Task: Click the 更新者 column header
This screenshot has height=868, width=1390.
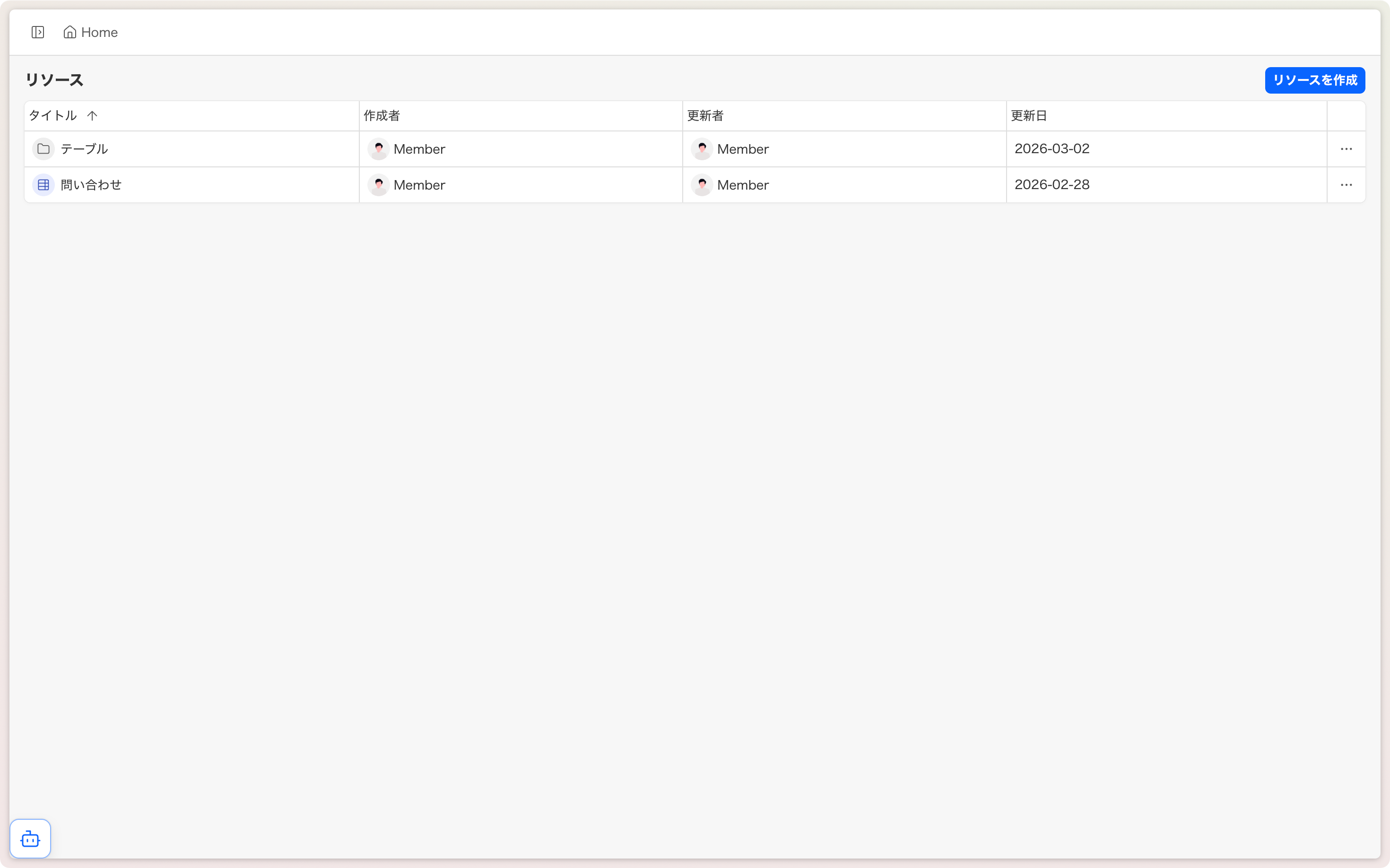Action: point(705,116)
